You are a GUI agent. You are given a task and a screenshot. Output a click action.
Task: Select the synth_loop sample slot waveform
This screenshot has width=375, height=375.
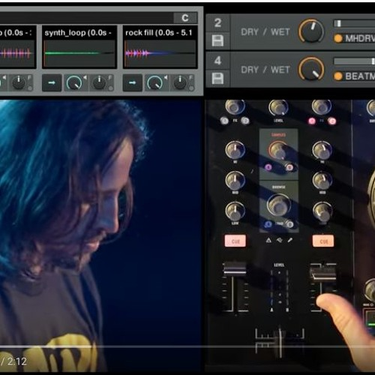tap(80, 53)
